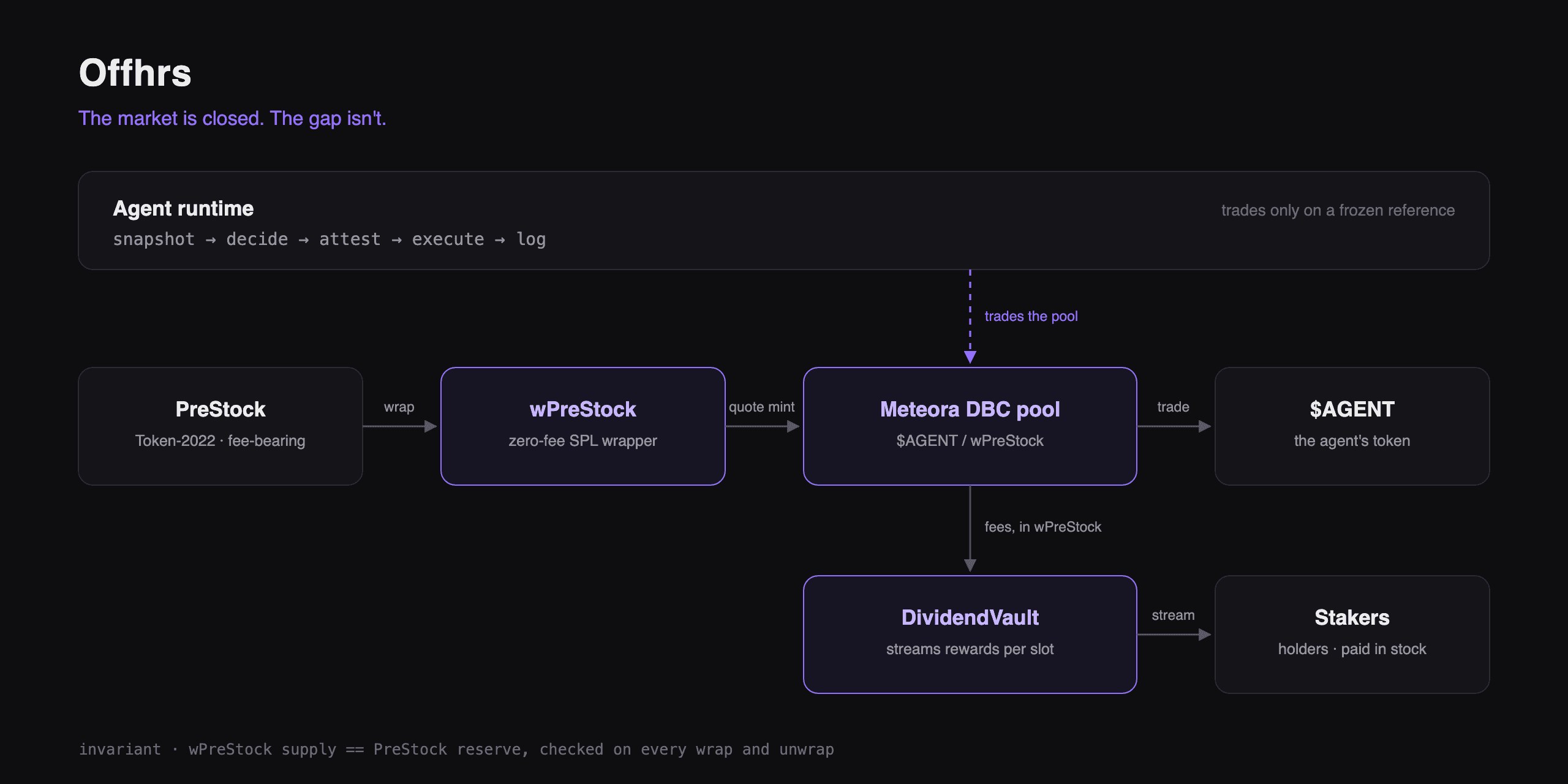Select the tagline 'The market is closed. The gap isn't.'
Screen dimensions: 1568x784
click(x=232, y=118)
